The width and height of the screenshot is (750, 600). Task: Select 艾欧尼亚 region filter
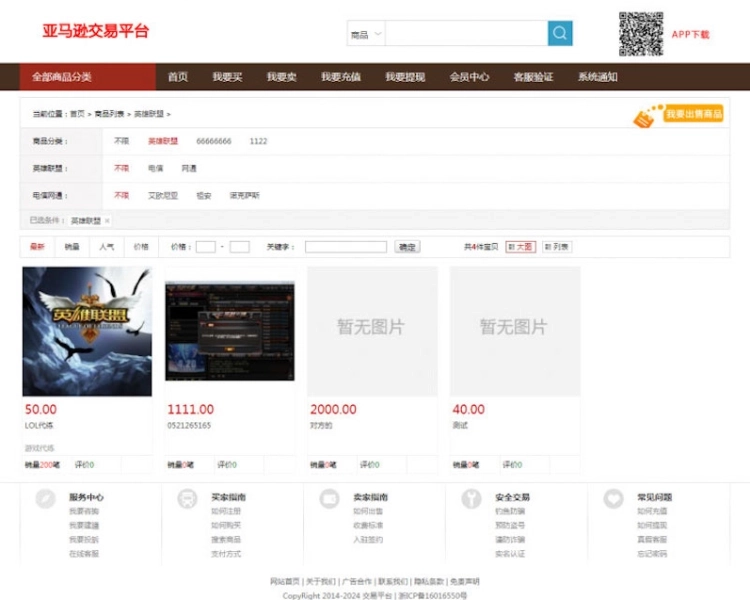click(163, 196)
